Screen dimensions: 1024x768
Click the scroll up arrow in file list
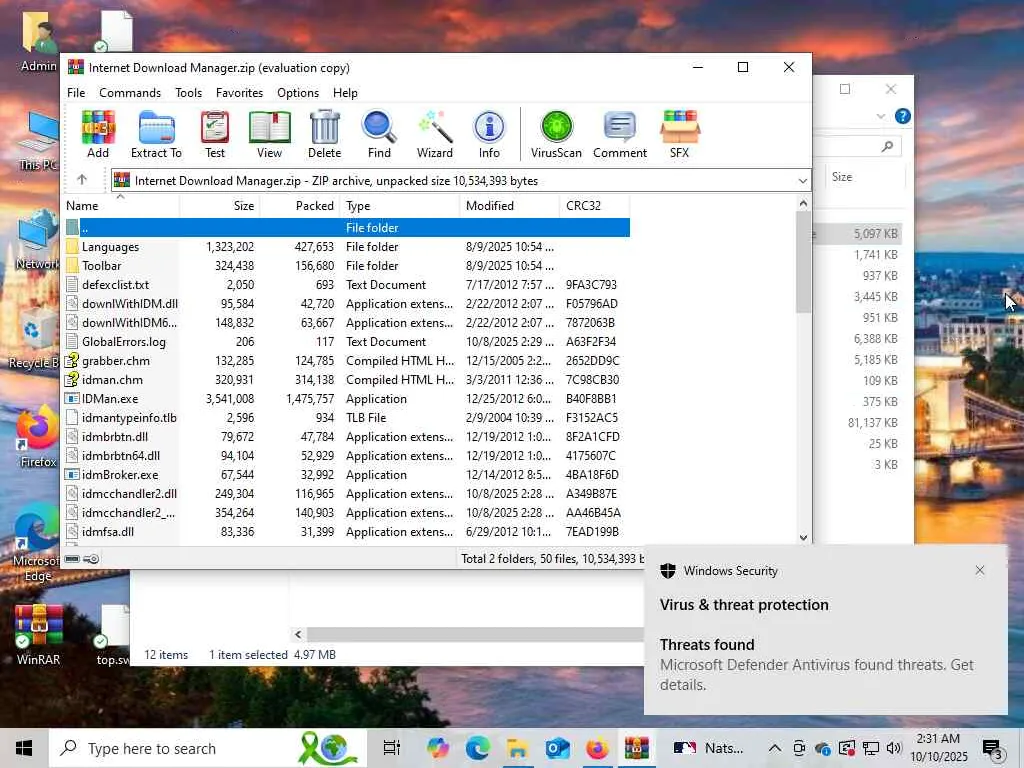(803, 203)
